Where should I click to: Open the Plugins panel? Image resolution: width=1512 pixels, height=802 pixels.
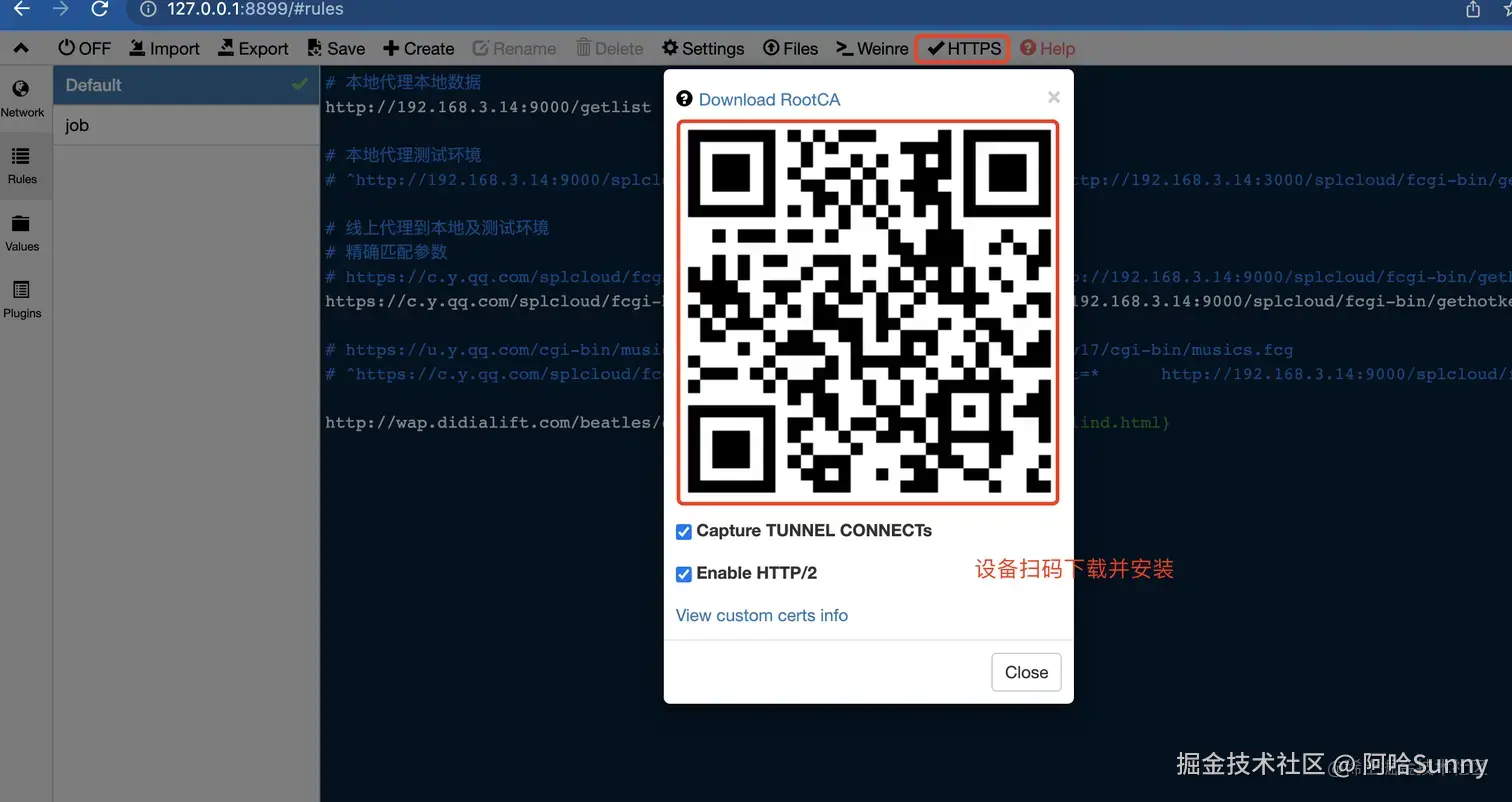click(22, 300)
